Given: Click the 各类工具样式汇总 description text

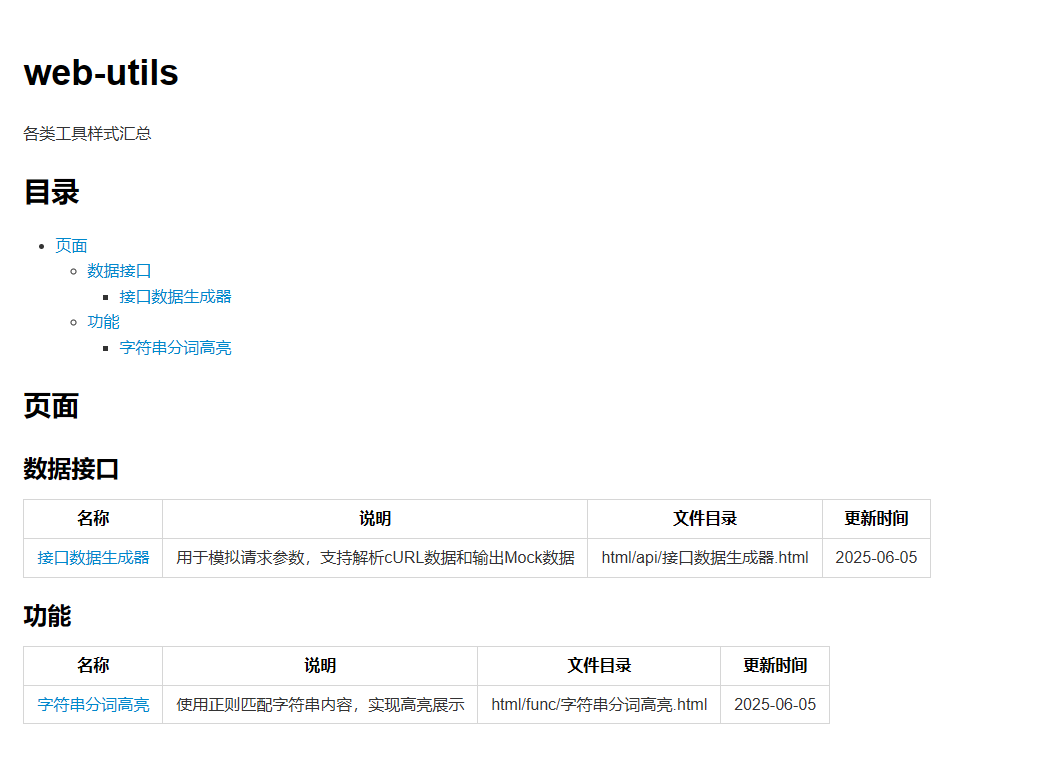Looking at the screenshot, I should pyautogui.click(x=87, y=133).
